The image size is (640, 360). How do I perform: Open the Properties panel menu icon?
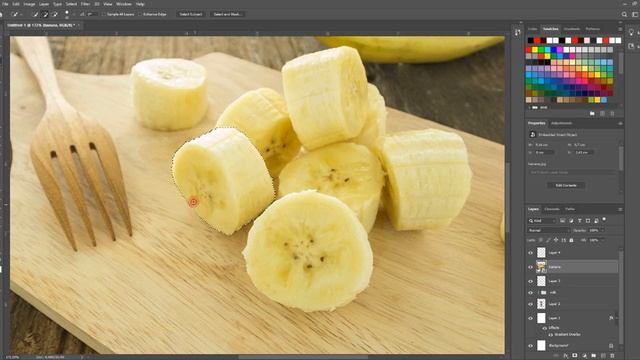coord(620,123)
